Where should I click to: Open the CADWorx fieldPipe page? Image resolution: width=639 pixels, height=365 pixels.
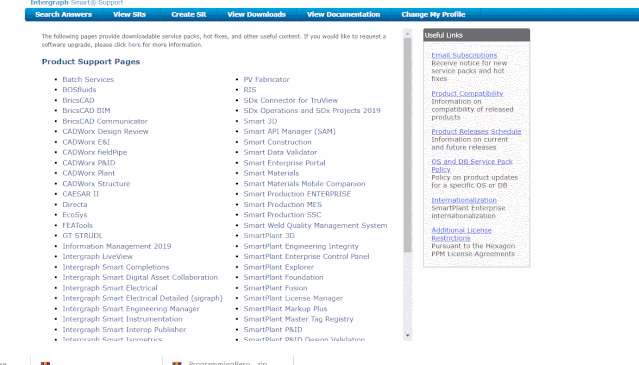pyautogui.click(x=95, y=152)
